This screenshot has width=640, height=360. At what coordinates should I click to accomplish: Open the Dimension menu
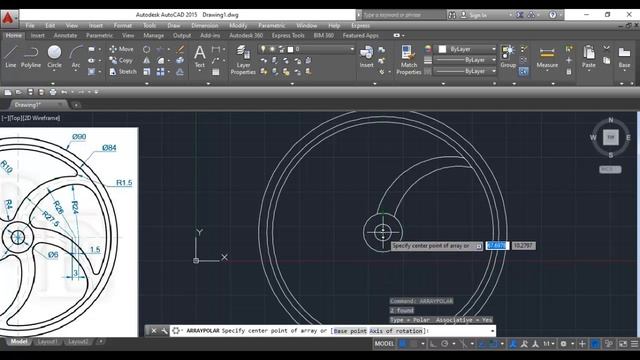pos(205,25)
